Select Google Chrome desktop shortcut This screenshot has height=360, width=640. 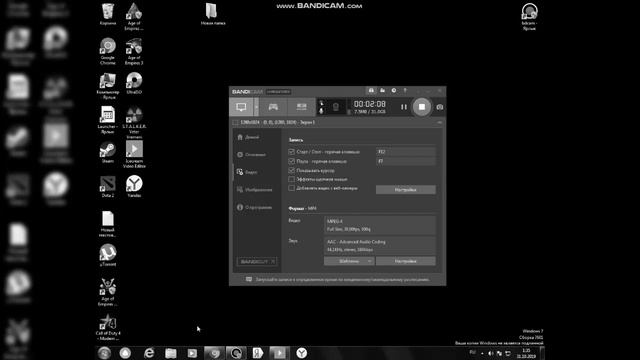point(108,51)
